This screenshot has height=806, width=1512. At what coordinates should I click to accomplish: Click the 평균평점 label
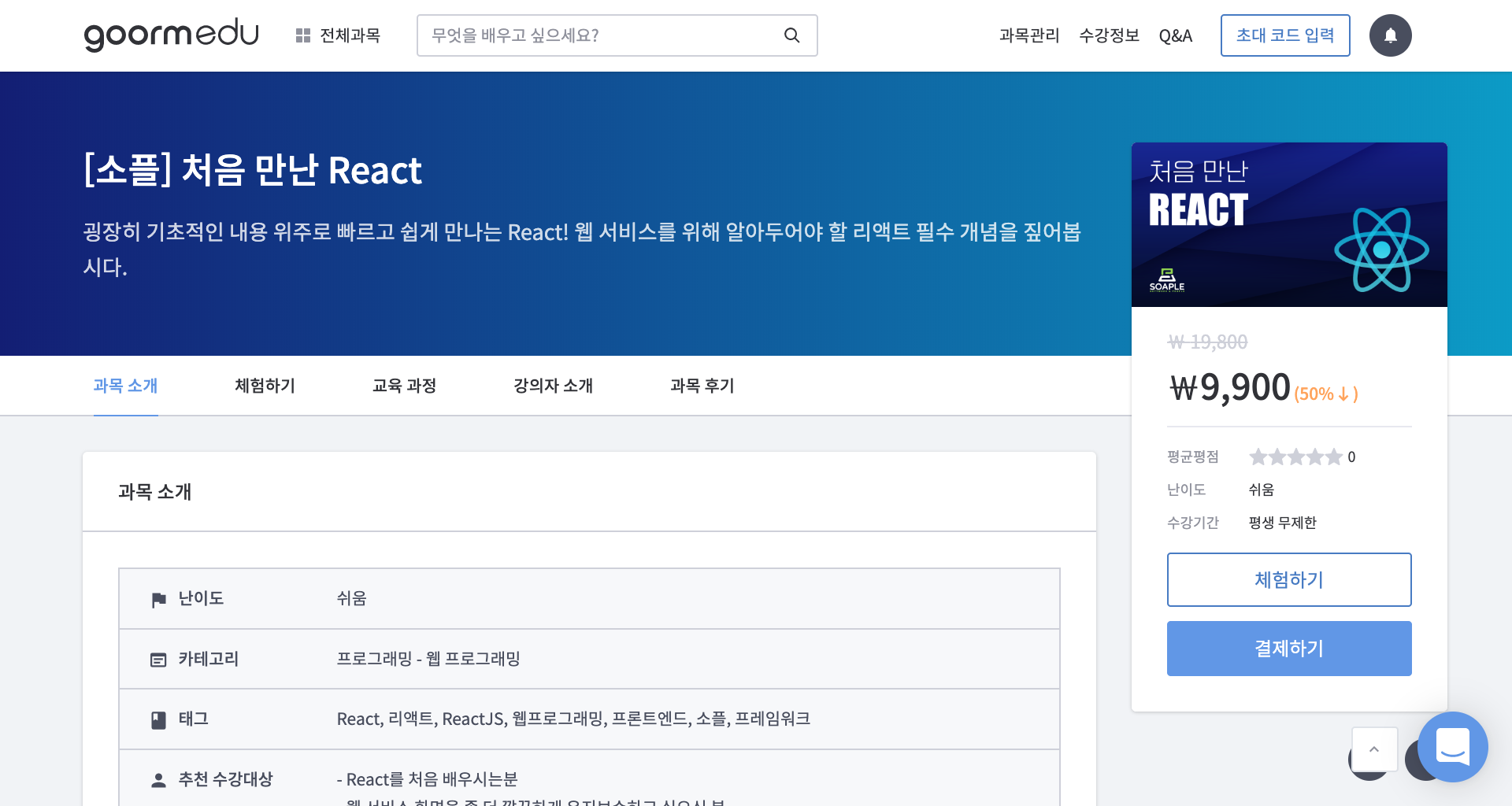coord(1192,457)
